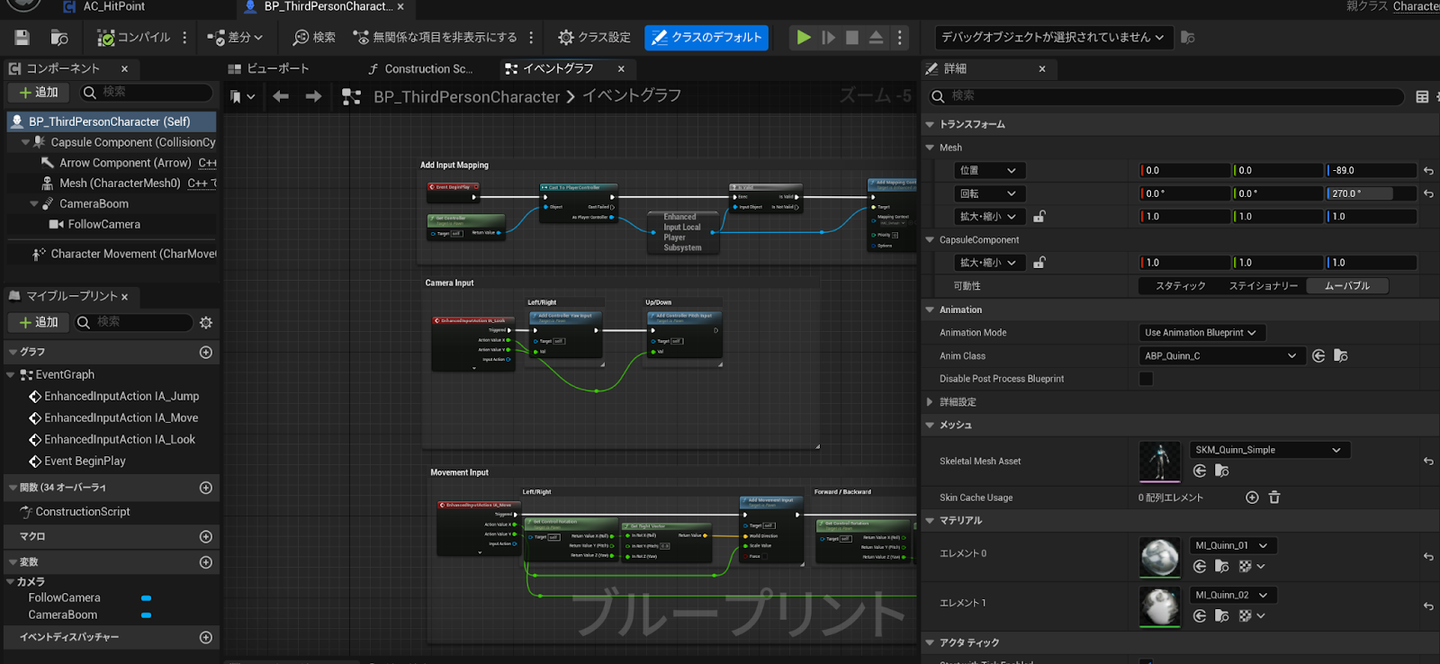Click the Browse to asset icon
This screenshot has width=1440, height=664.
pos(59,38)
